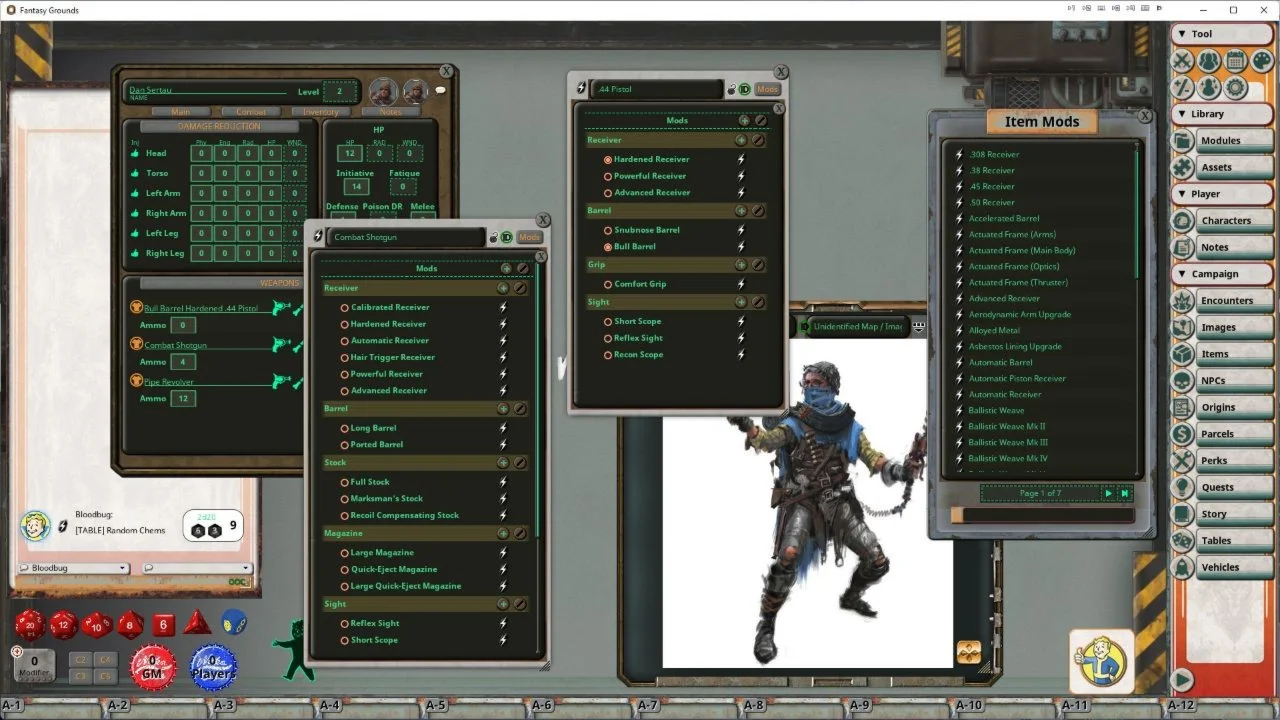Deselect Hardened Receiver on the .44 Pistol
Viewport: 1280px width, 720px height.
(608, 160)
